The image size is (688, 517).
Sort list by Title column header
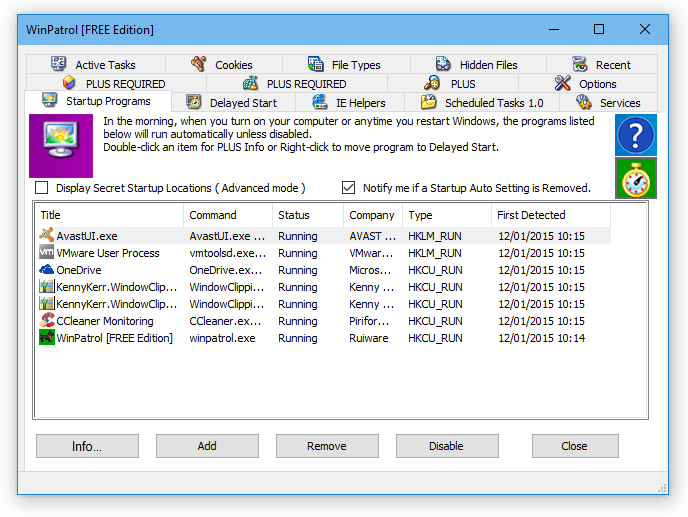pos(109,215)
